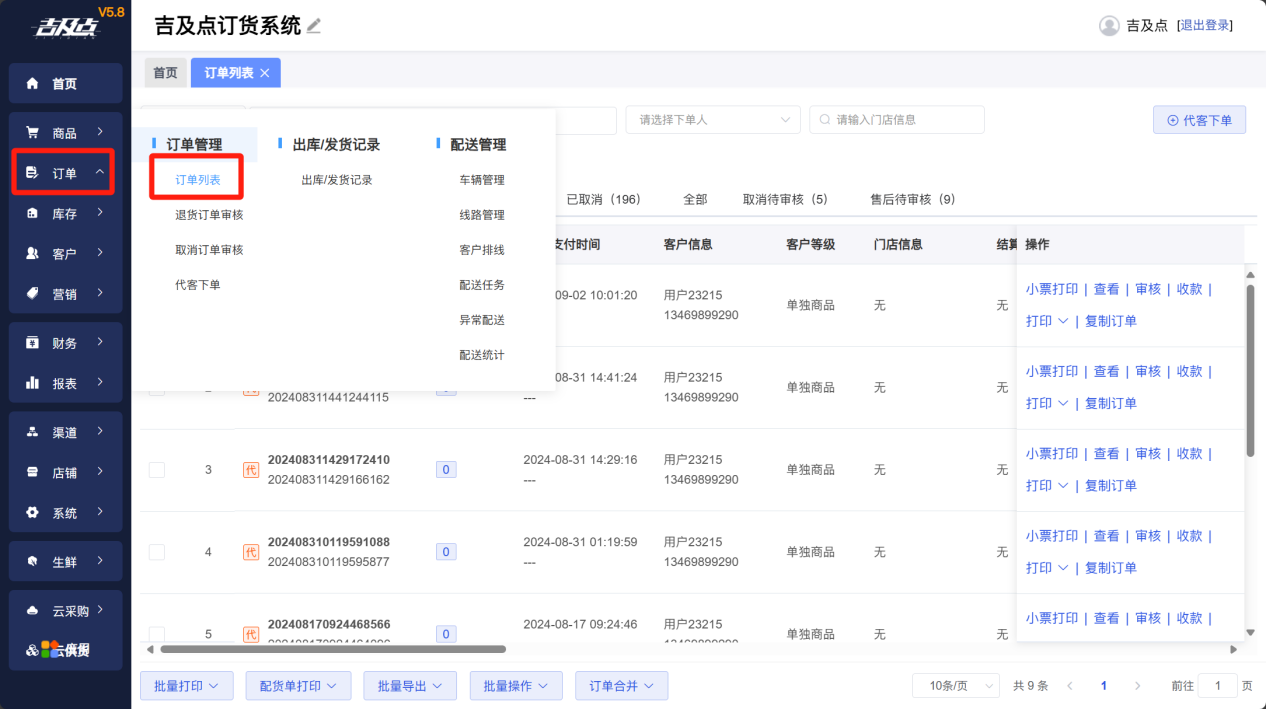Switch to the 已取消 (196) tab

(x=603, y=200)
